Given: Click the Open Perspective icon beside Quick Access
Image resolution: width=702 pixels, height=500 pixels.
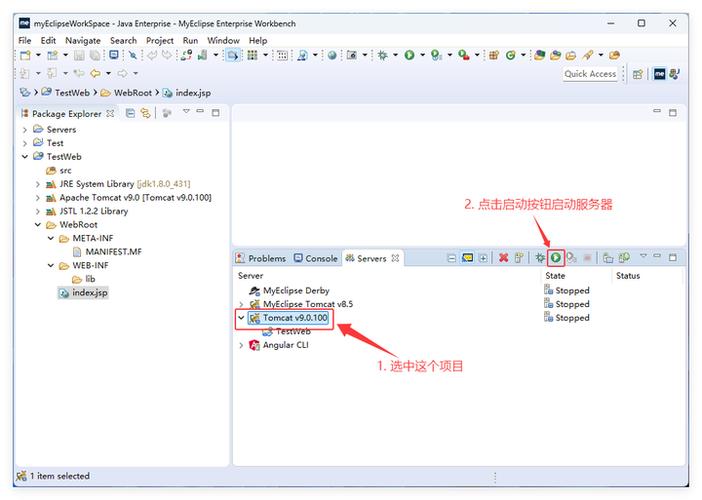Looking at the screenshot, I should [x=637, y=73].
